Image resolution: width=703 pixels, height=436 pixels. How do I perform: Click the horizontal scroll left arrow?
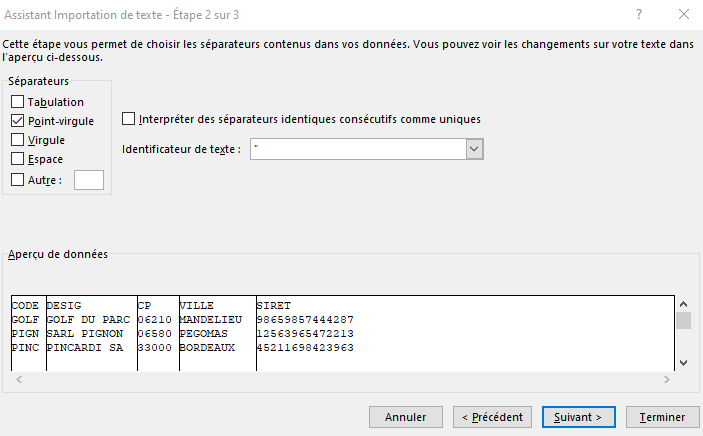pos(19,379)
